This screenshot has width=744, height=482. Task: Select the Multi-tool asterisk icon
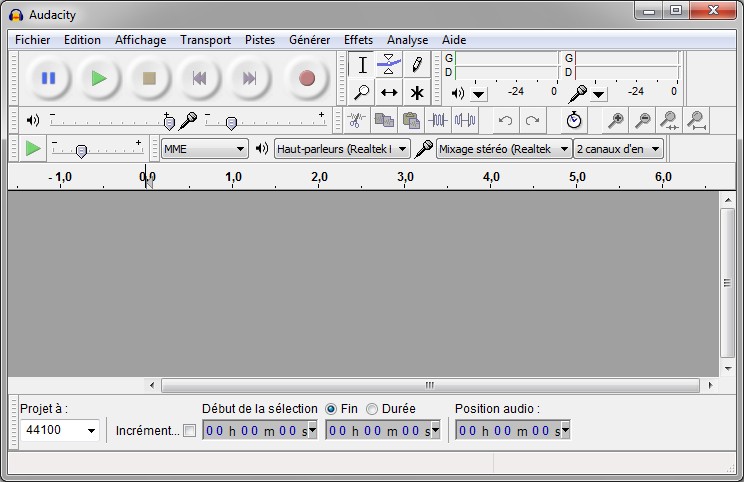pos(417,93)
